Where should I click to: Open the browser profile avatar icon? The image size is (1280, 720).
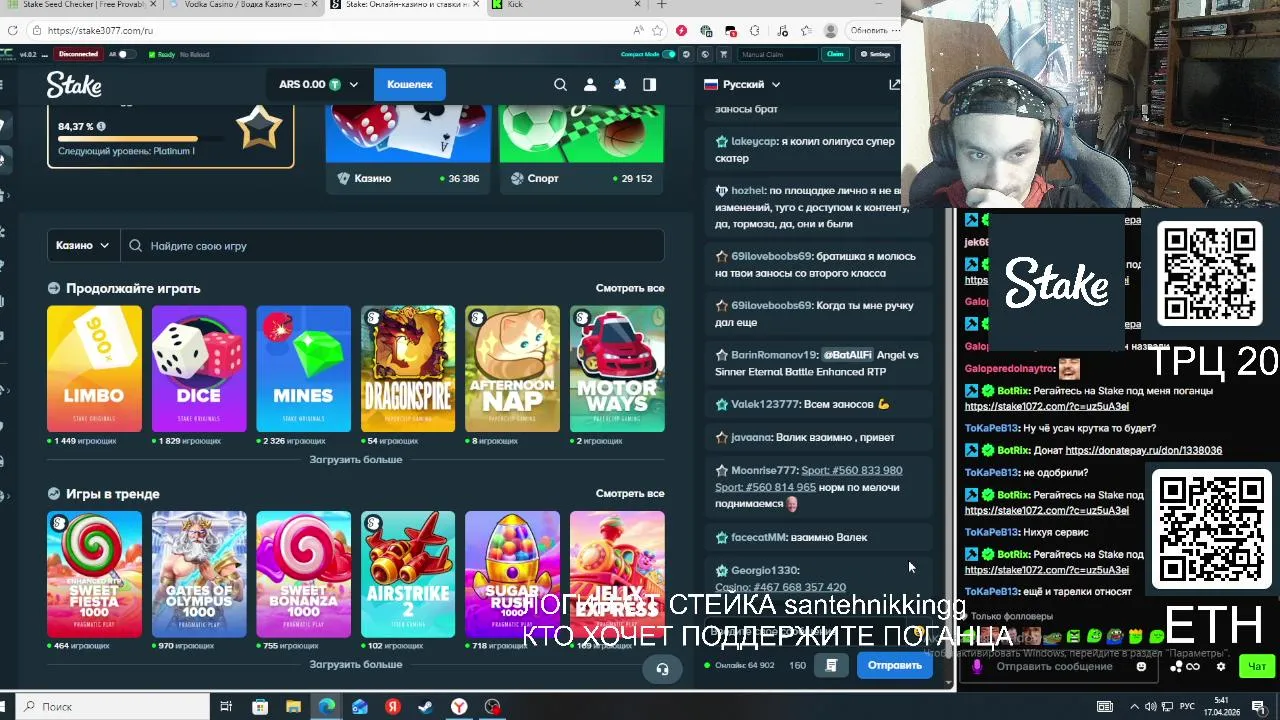[831, 31]
